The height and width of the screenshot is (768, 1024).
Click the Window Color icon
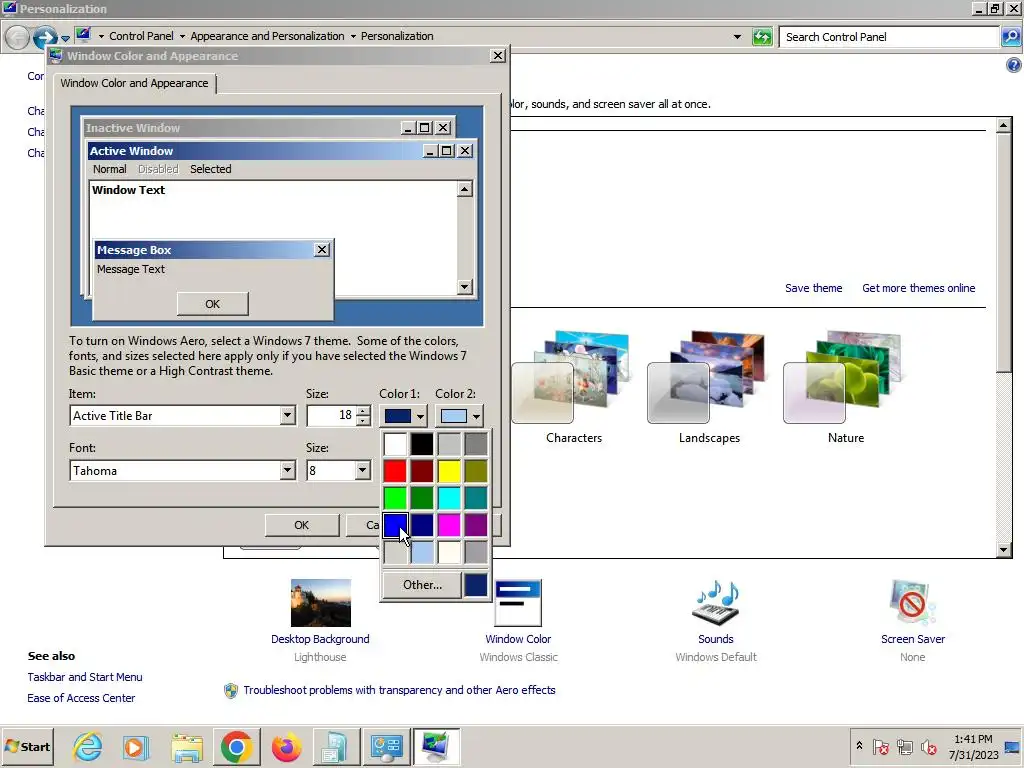[518, 602]
